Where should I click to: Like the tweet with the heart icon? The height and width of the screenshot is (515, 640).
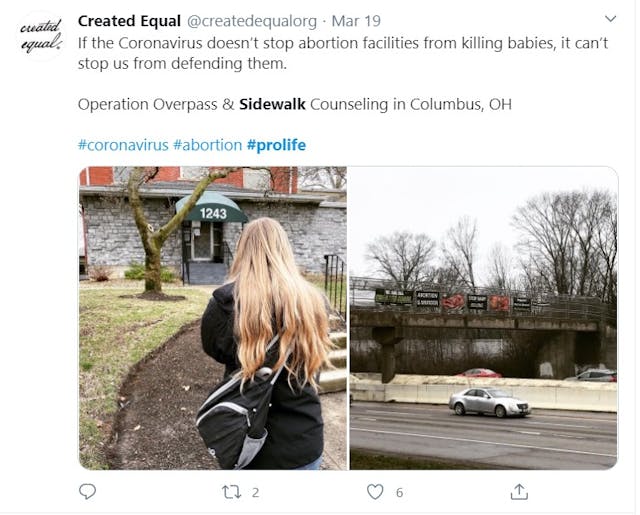tap(375, 491)
